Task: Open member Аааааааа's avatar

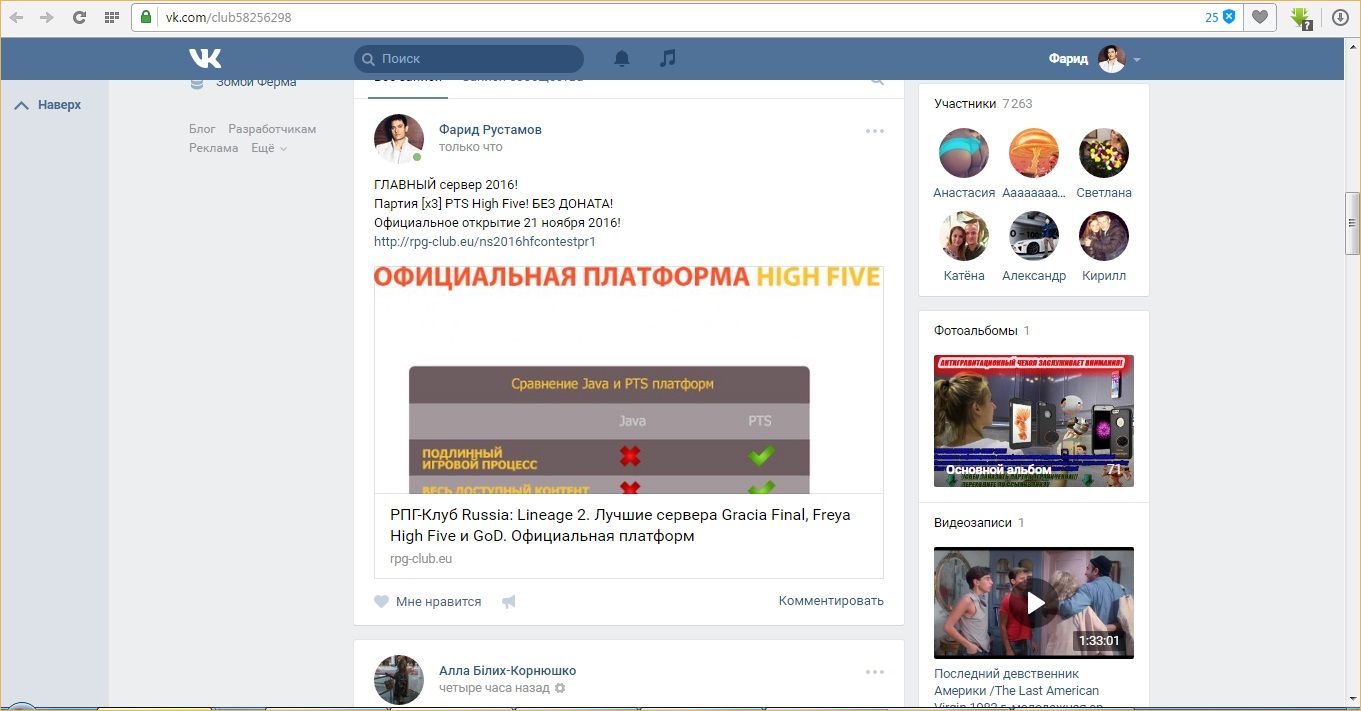Action: 1034,153
